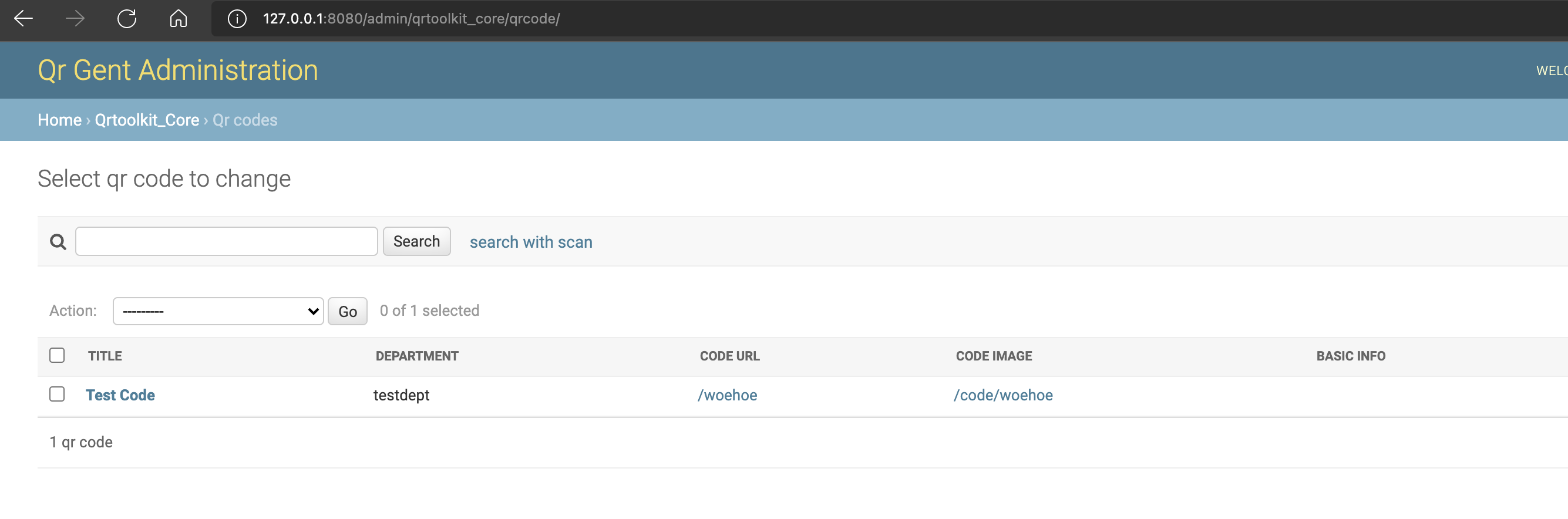1568x519 pixels.
Task: Open the Qr Gent Administration site title
Action: (178, 70)
